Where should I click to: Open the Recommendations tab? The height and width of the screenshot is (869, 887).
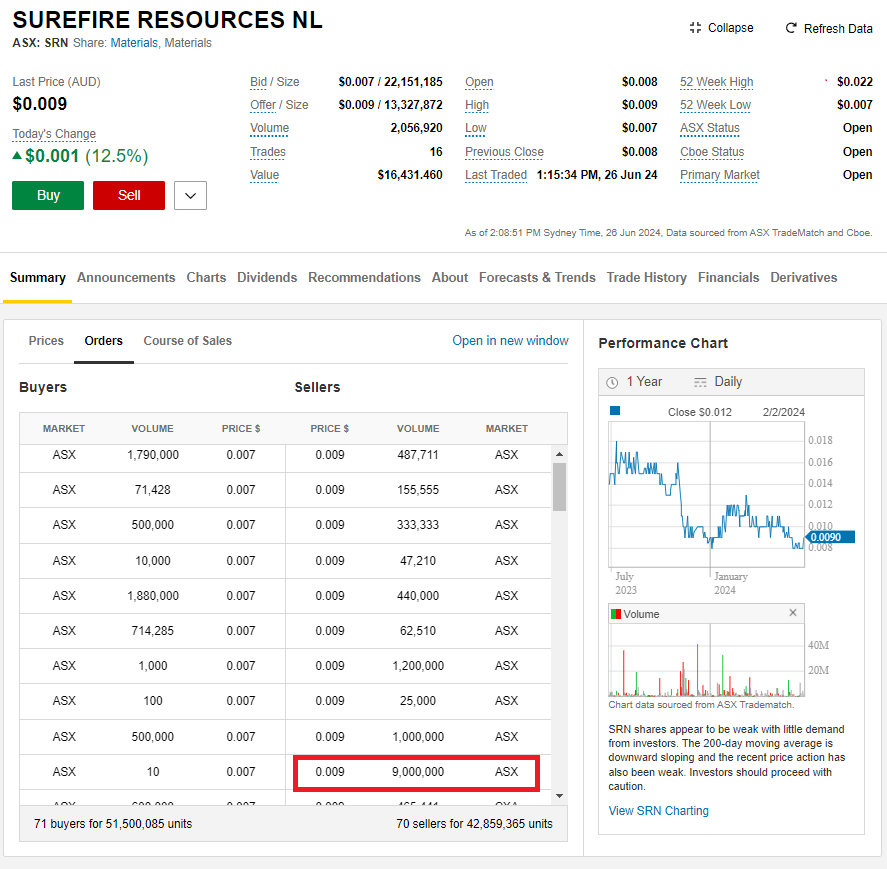point(364,278)
